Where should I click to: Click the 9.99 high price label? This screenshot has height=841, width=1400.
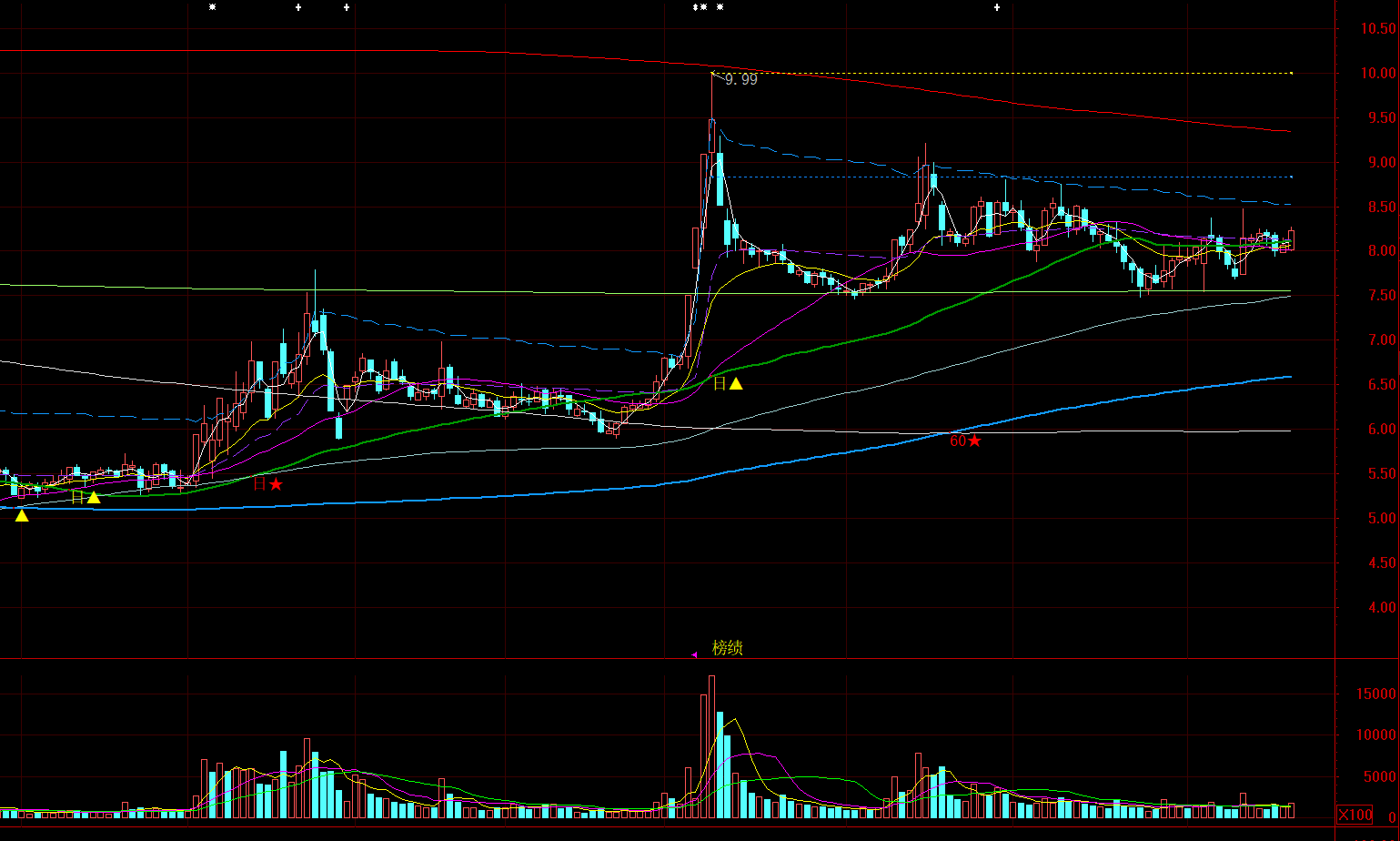(741, 79)
